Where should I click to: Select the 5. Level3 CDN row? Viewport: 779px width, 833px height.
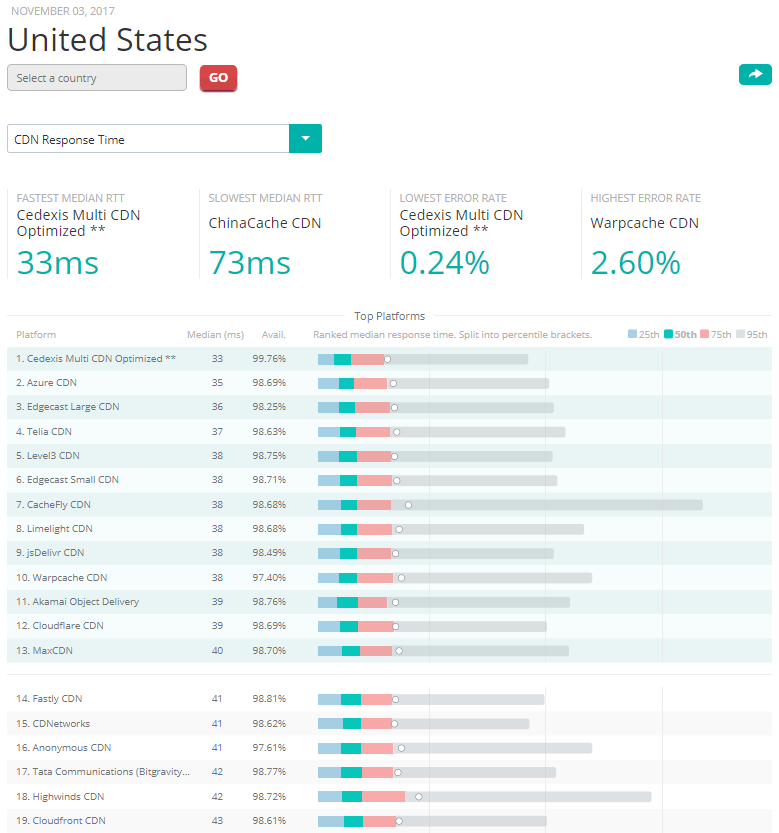pos(390,456)
